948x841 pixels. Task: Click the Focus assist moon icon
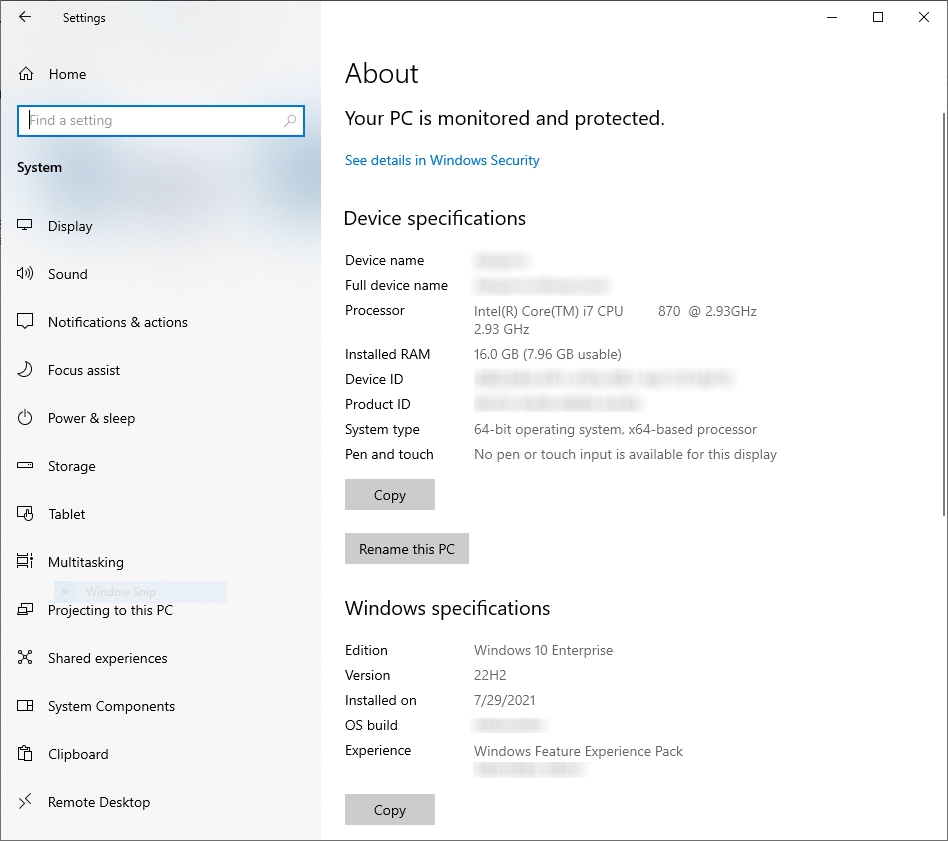(x=26, y=370)
